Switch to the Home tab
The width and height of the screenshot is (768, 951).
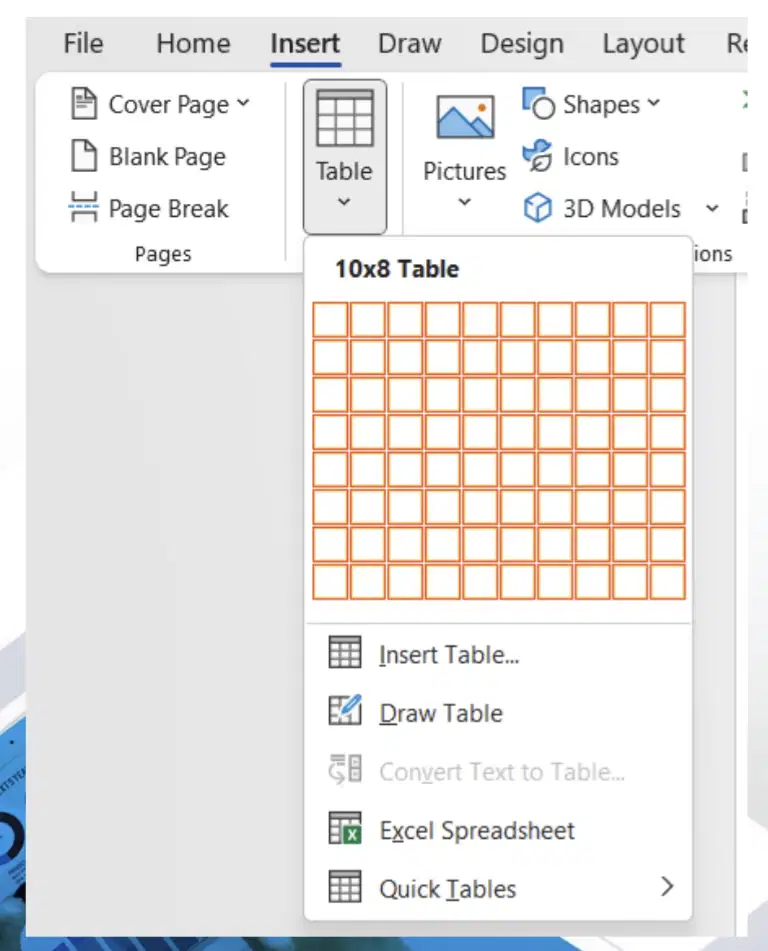[x=194, y=44]
